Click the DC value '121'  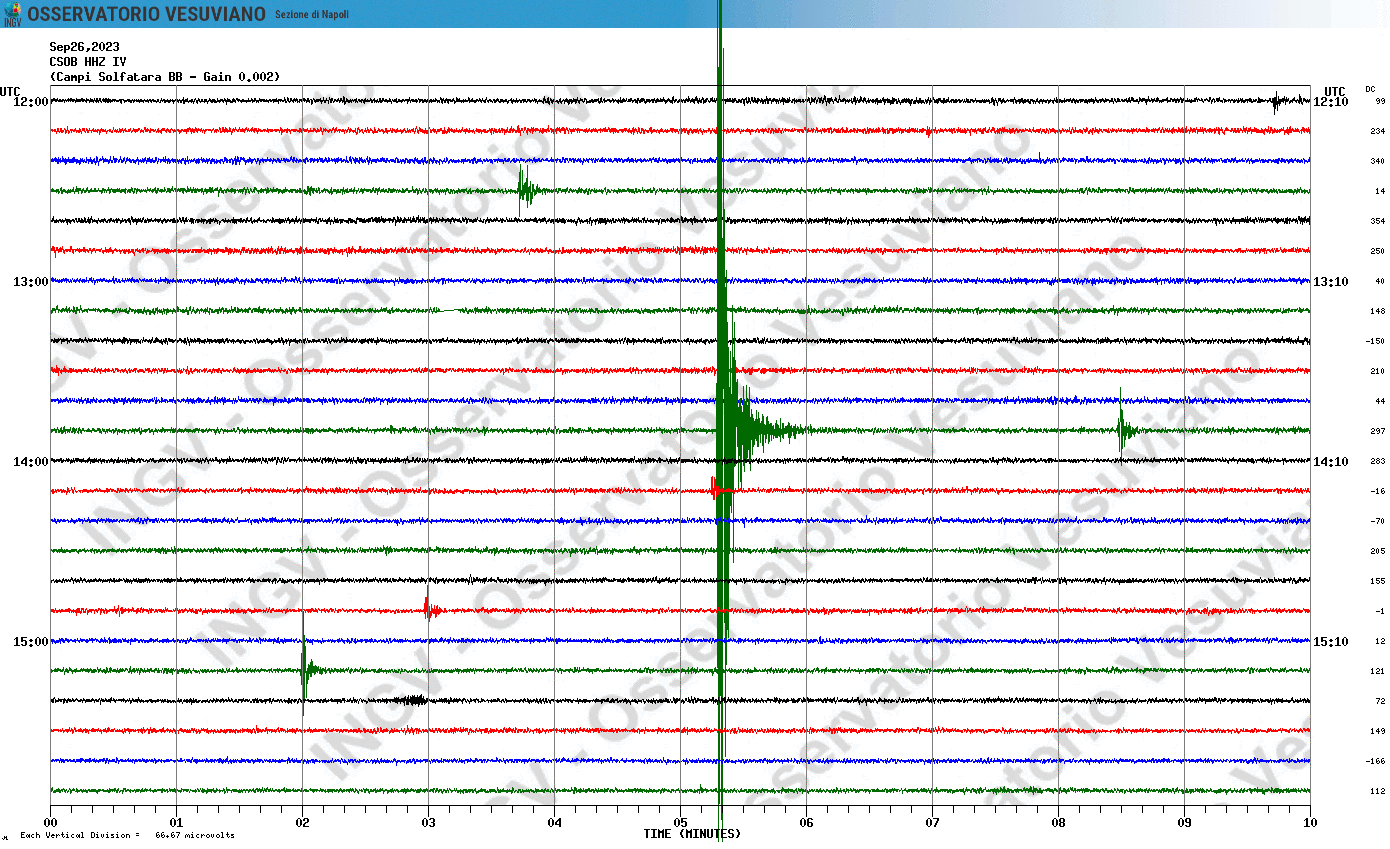1377,671
